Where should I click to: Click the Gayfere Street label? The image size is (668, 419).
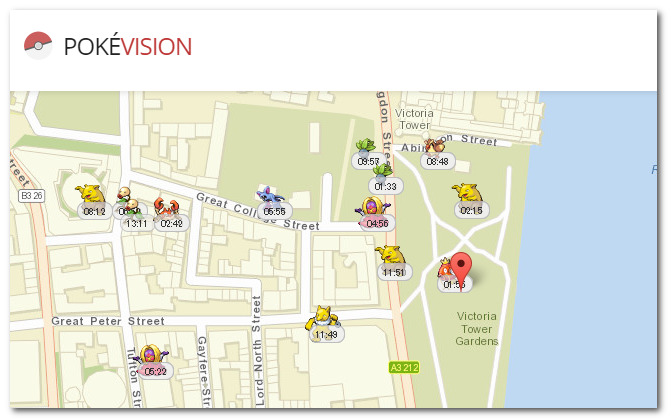[x=204, y=371]
